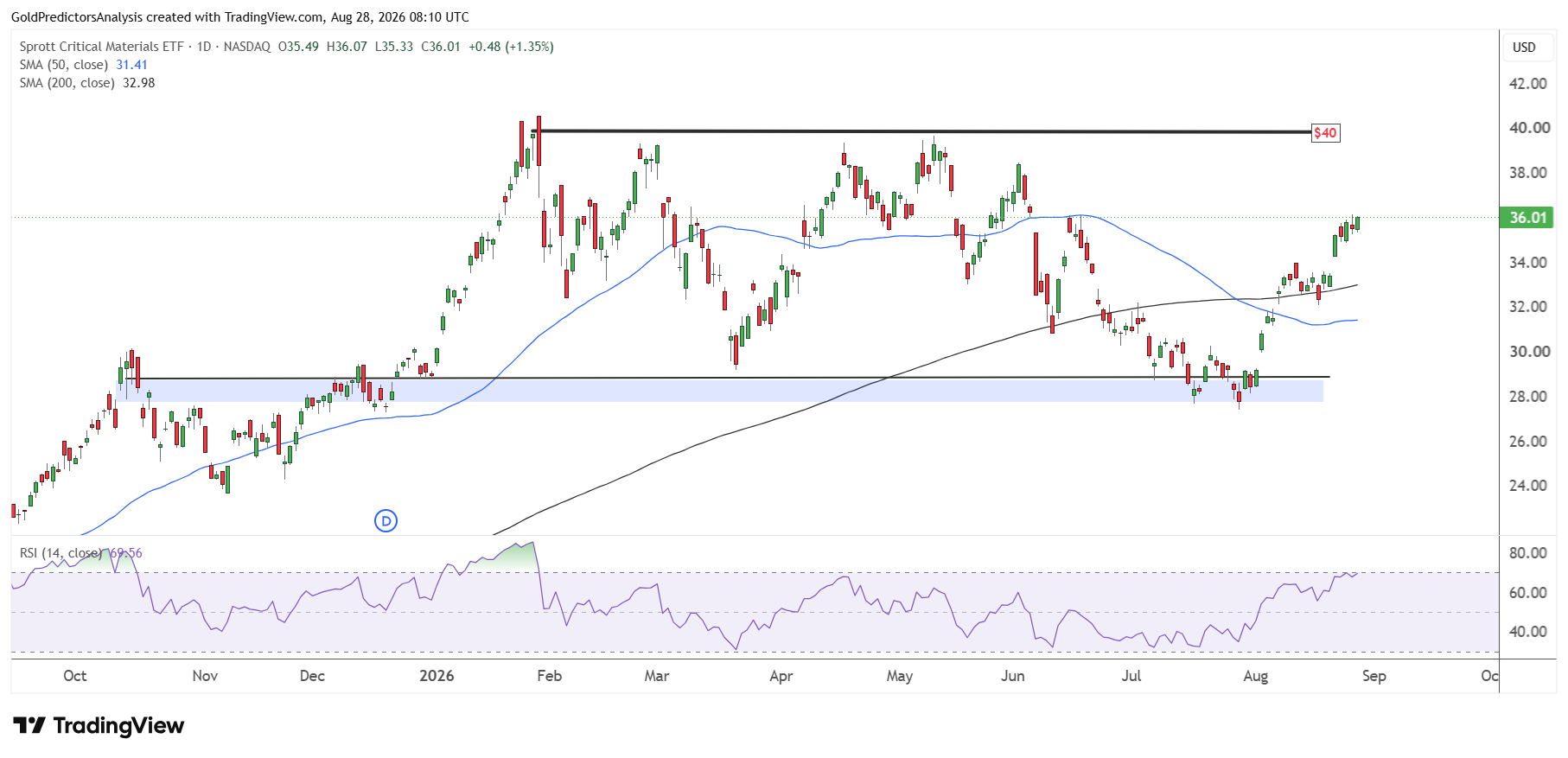Click the Apr label on time axis
Screen dimensions: 1568x758
[x=781, y=676]
